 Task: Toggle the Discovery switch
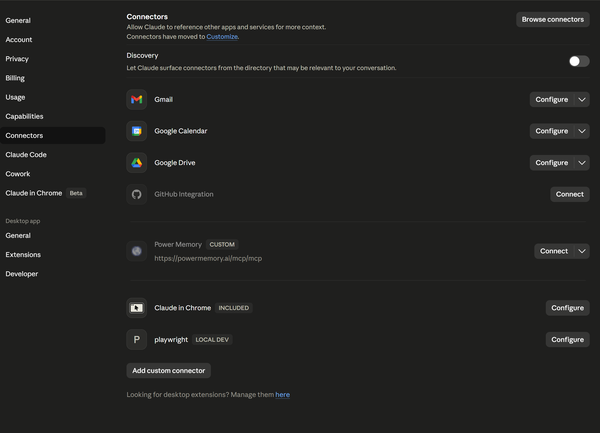(579, 61)
